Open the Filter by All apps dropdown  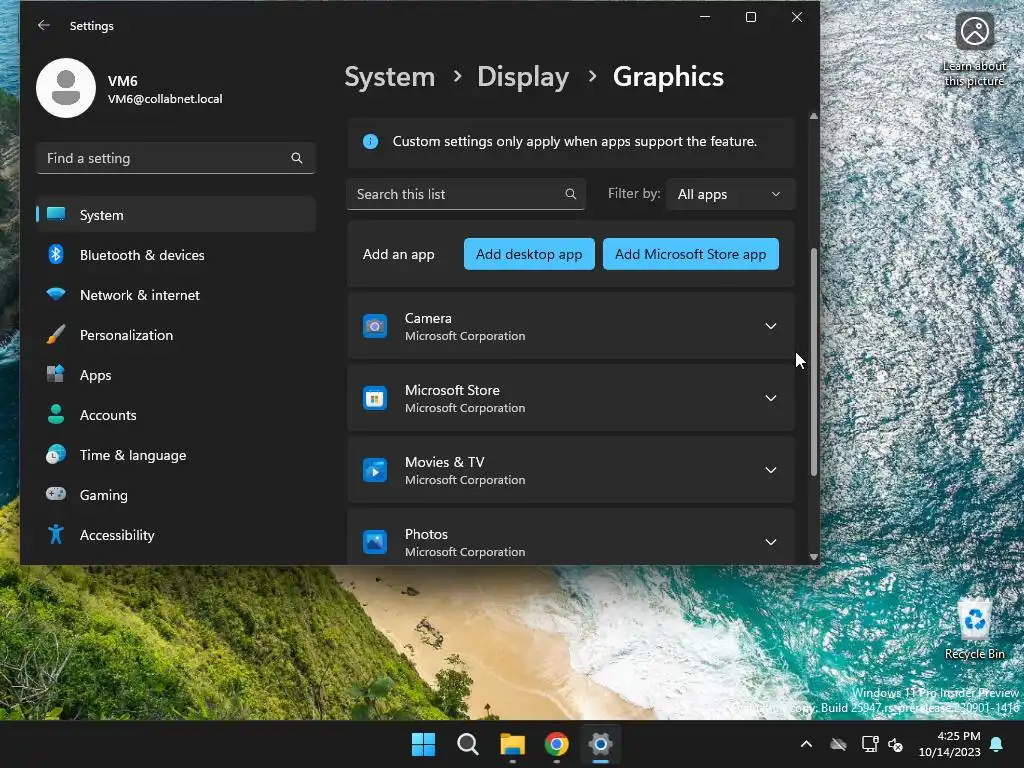point(730,194)
